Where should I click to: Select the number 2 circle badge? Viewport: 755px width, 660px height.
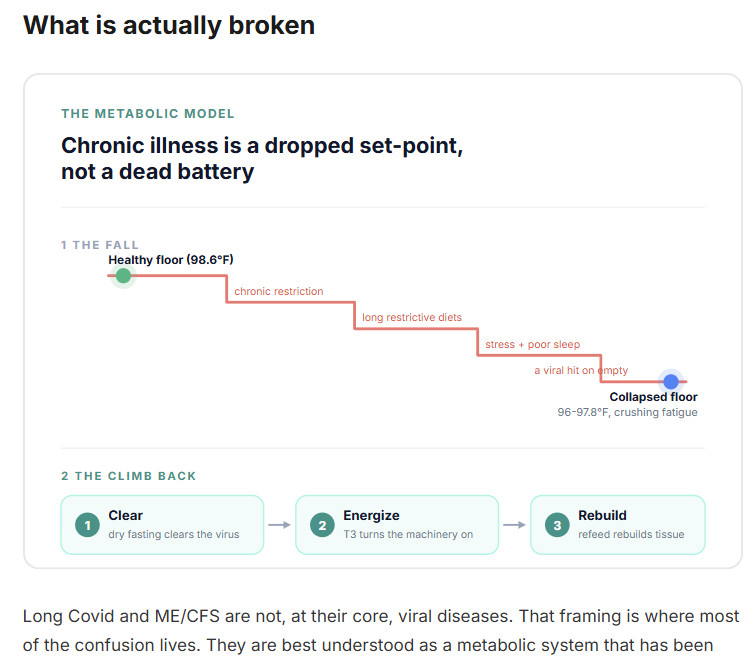322,525
